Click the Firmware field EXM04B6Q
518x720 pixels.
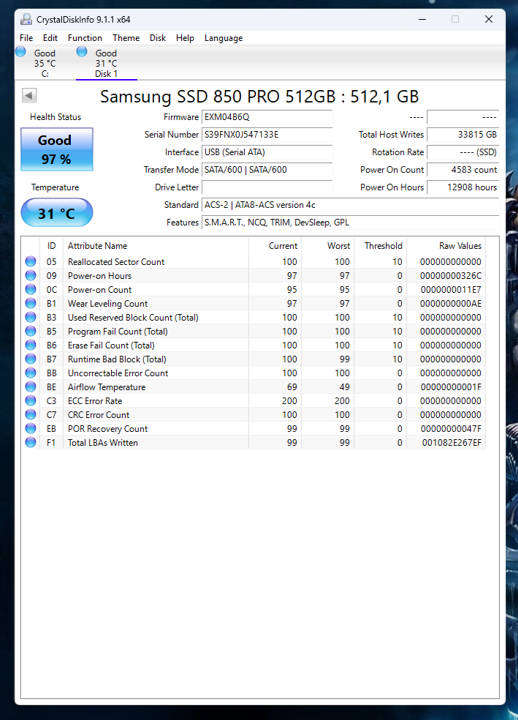point(267,117)
